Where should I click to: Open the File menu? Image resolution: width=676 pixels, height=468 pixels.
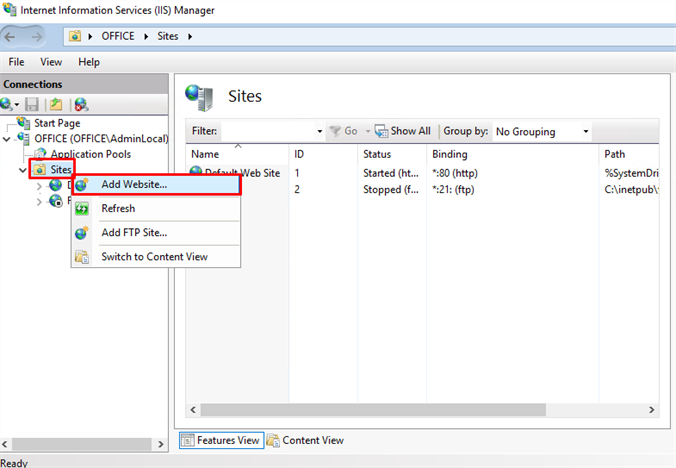tap(16, 62)
